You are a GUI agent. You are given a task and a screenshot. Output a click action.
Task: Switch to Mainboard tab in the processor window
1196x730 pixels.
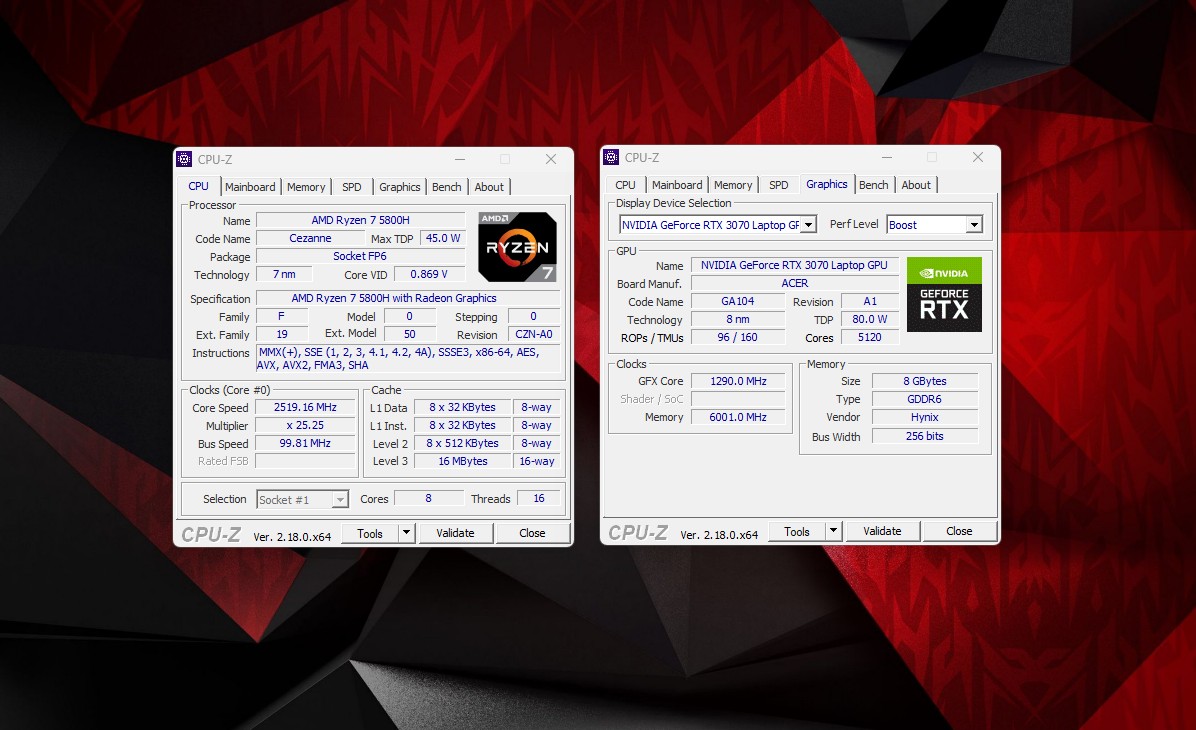(250, 187)
